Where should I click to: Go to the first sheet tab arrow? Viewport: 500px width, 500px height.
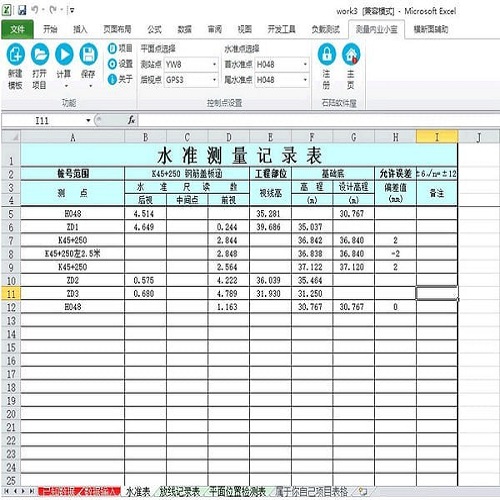[x=6, y=491]
